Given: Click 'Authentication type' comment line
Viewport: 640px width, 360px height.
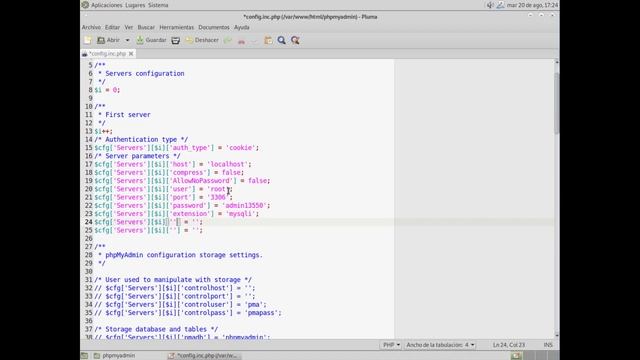Looking at the screenshot, I should click(x=141, y=139).
